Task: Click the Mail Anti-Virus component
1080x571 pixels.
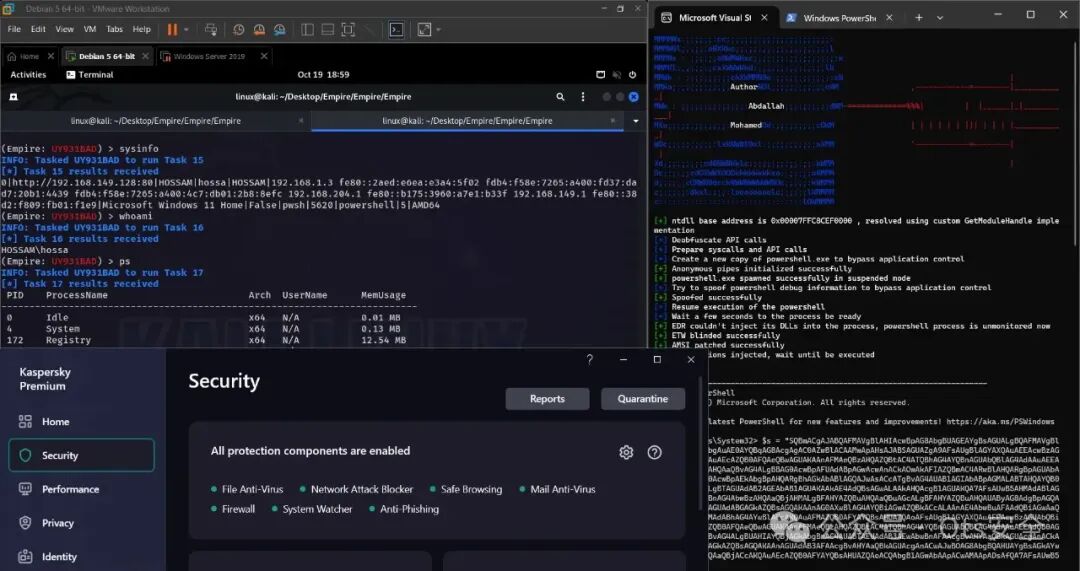Action: 557,489
